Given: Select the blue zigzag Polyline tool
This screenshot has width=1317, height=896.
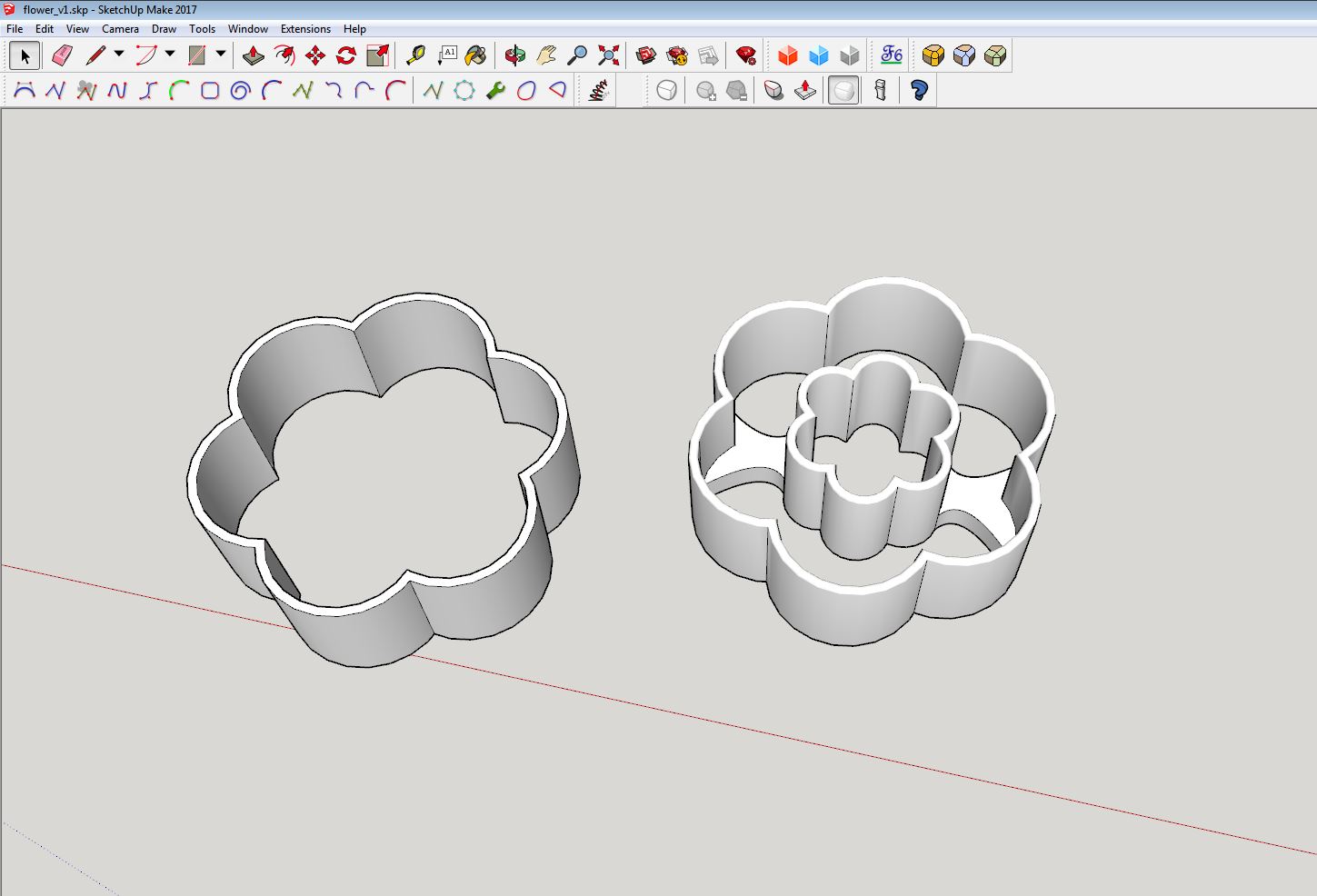Looking at the screenshot, I should point(55,91).
